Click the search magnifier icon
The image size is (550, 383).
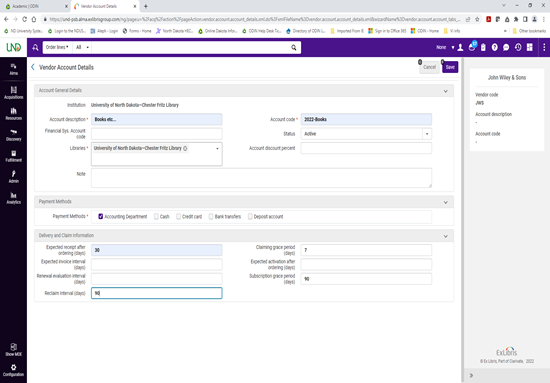(x=294, y=47)
